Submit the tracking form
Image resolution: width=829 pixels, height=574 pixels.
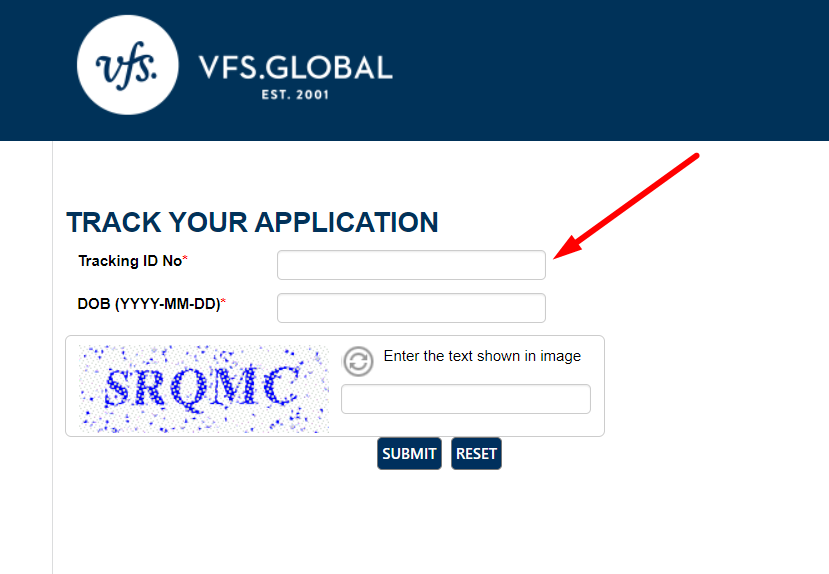click(409, 453)
